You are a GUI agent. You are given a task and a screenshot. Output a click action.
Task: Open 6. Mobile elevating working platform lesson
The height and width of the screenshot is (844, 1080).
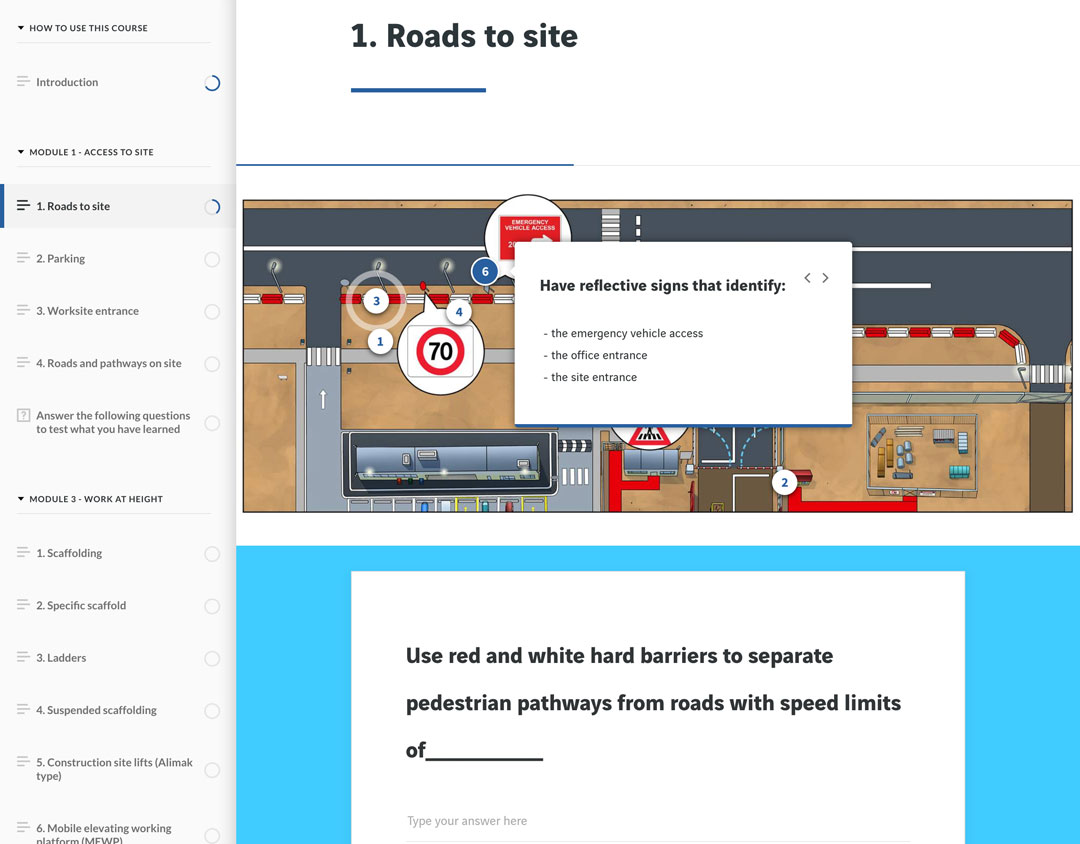118,830
